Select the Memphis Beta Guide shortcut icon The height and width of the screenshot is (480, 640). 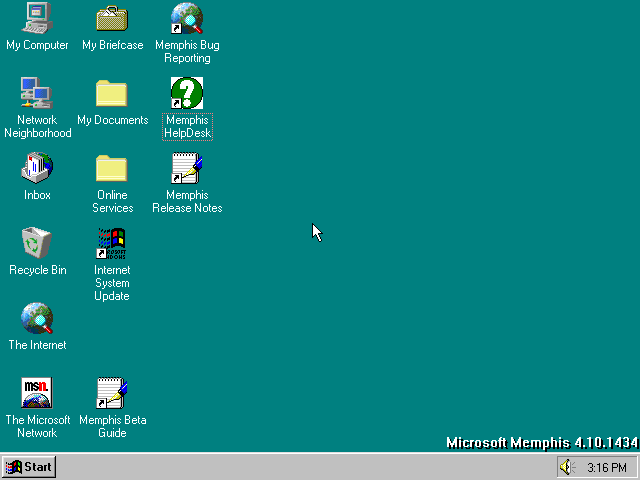(x=112, y=393)
